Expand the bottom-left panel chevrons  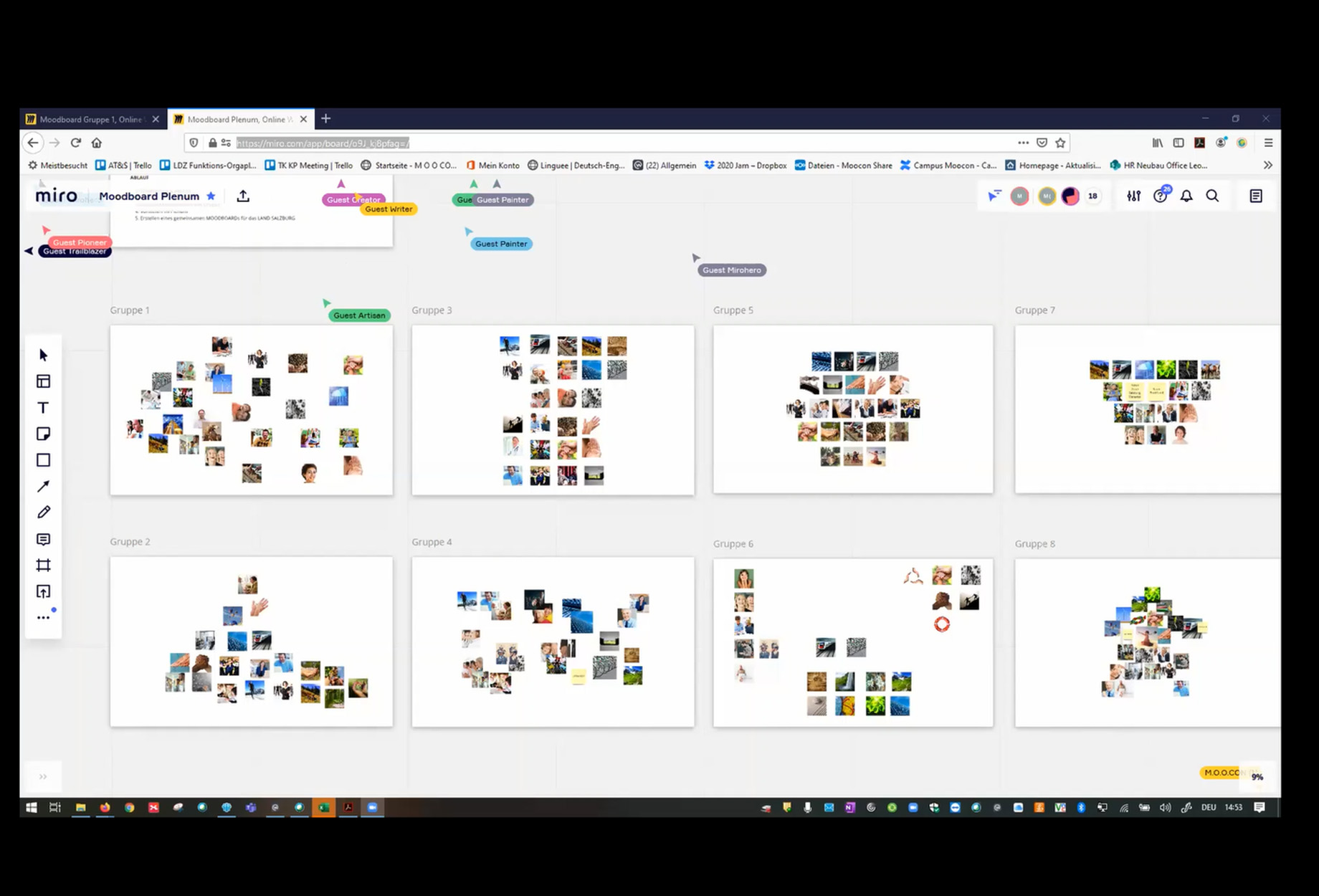tap(43, 776)
